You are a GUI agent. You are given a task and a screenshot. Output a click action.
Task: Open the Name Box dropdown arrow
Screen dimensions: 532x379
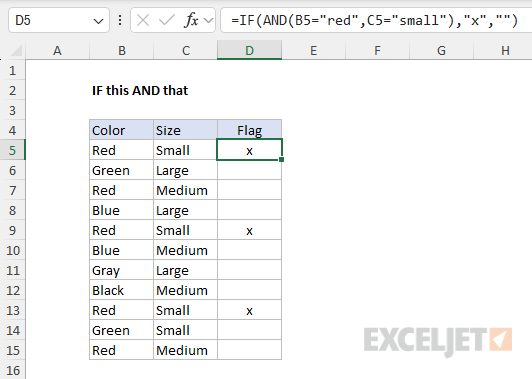[x=98, y=21]
